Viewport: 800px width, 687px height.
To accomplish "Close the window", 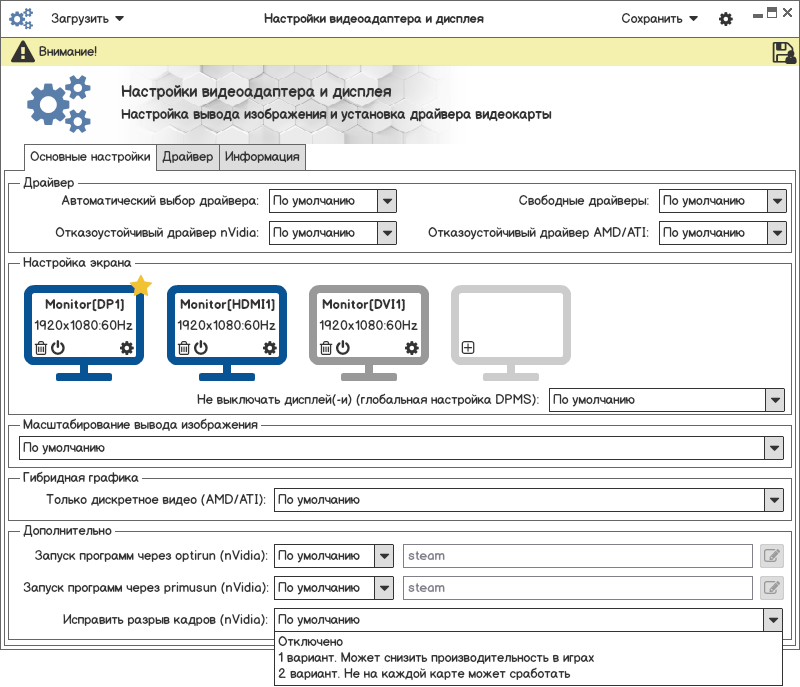I will tap(787, 13).
